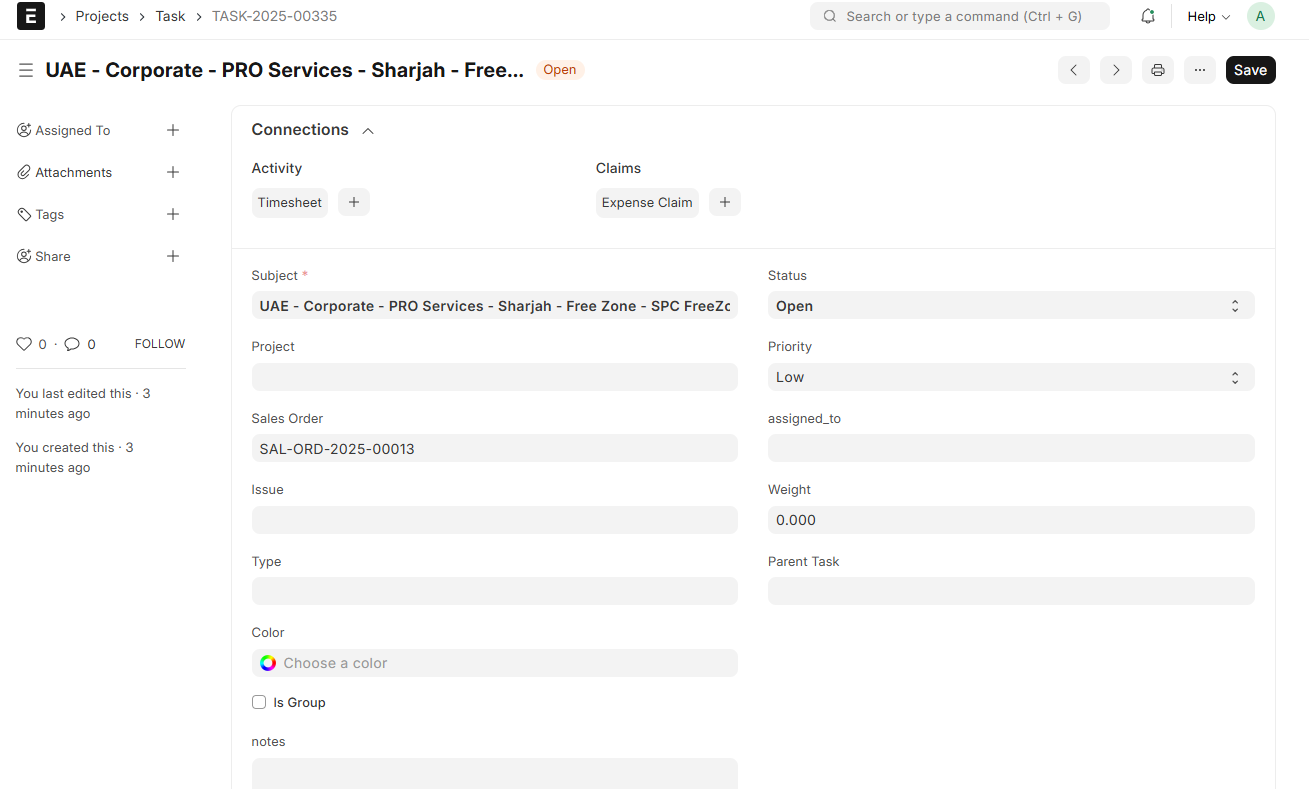This screenshot has height=789, width=1309.
Task: Follow this task document
Action: pos(160,344)
